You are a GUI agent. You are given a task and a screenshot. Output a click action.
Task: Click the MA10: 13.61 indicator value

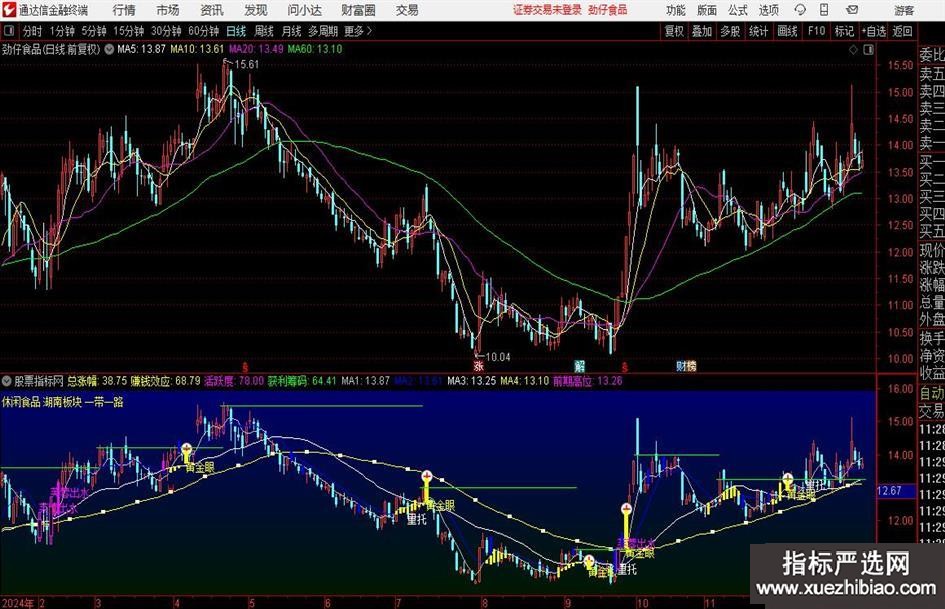click(197, 49)
